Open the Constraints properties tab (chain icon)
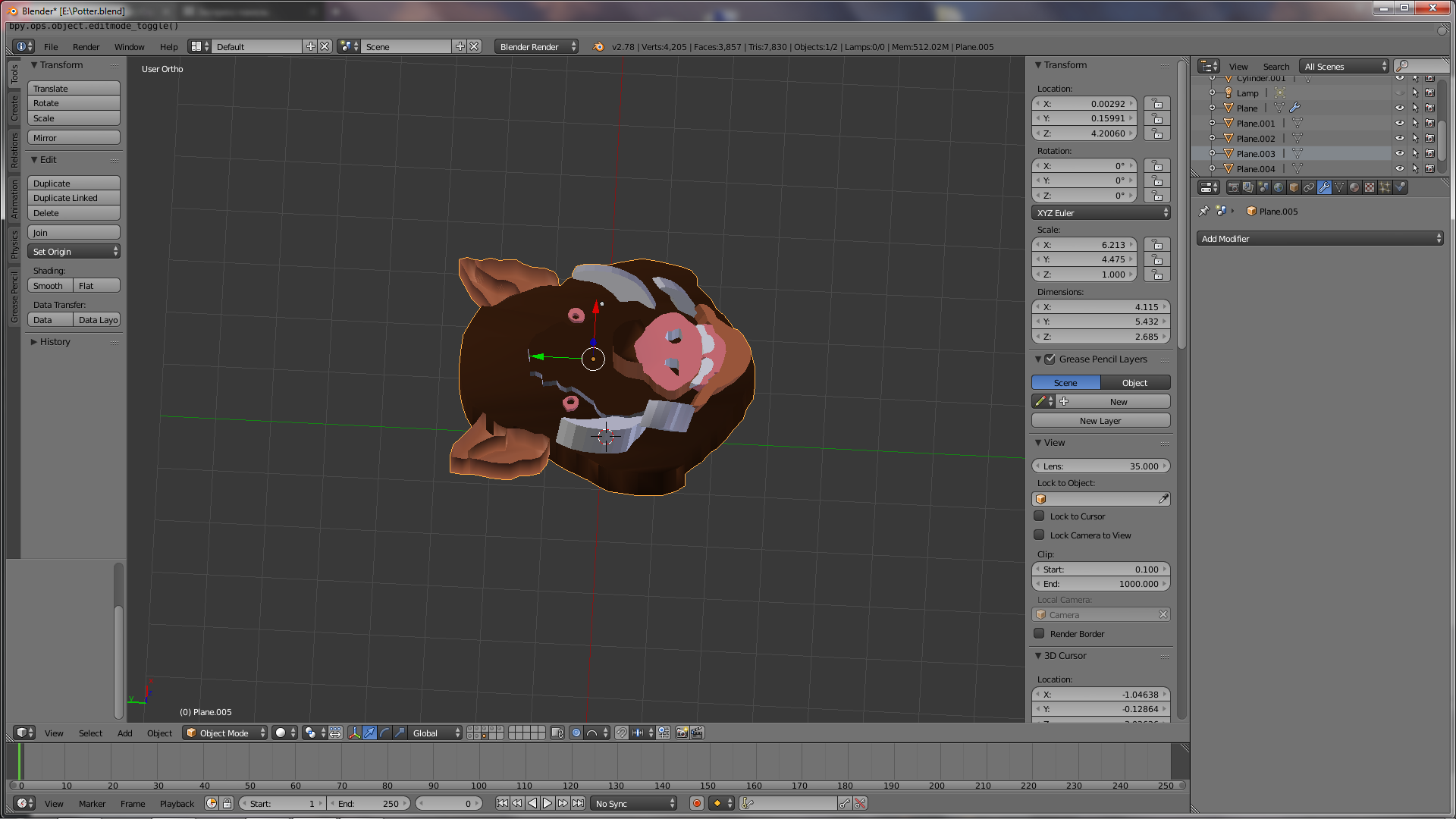The width and height of the screenshot is (1456, 819). [x=1309, y=187]
